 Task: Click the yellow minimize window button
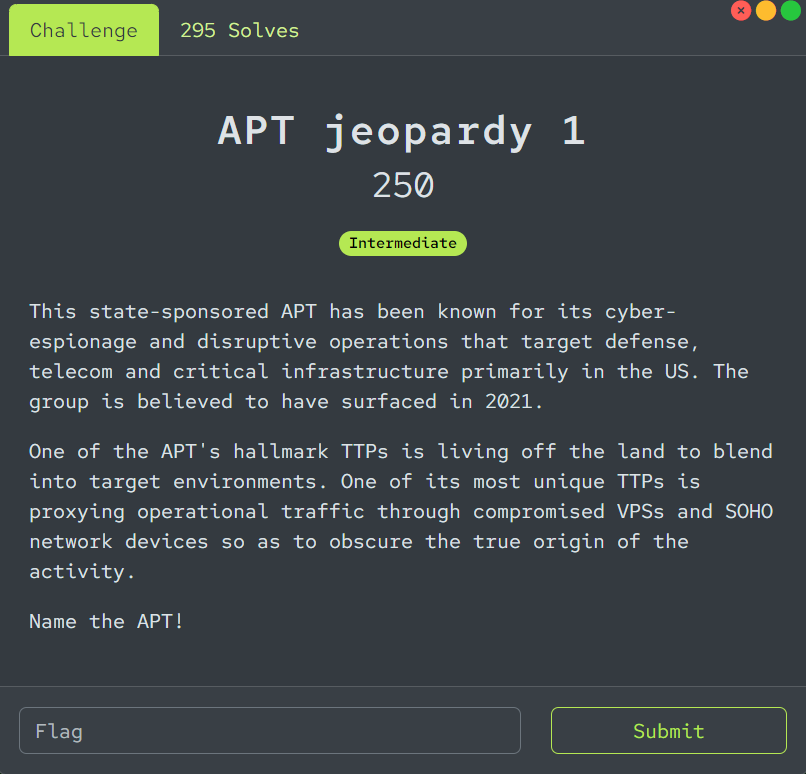pos(766,10)
